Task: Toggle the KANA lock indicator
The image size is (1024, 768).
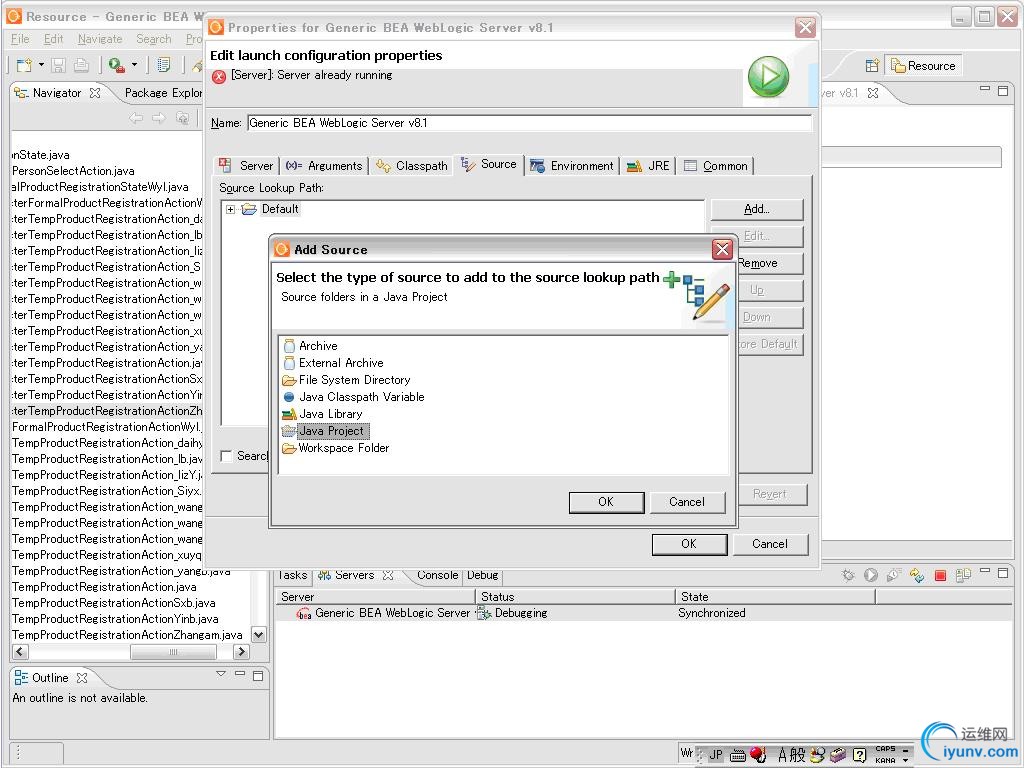Action: (x=886, y=760)
